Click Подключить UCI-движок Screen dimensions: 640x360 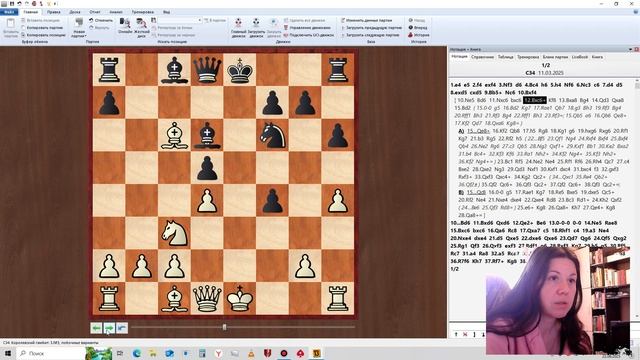(309, 35)
